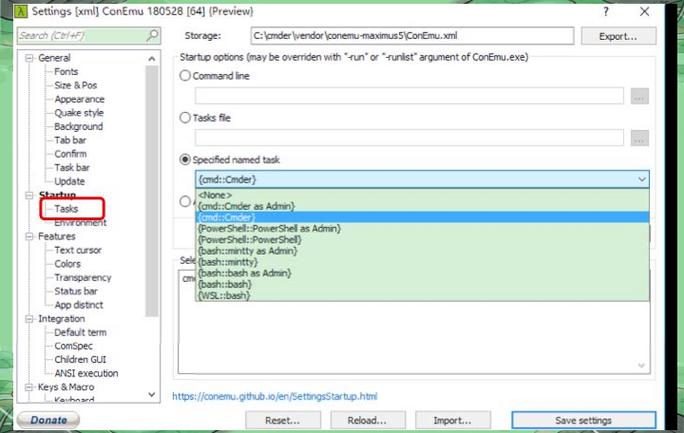Open the Background settings page
This screenshot has width=684, height=433.
tap(79, 126)
